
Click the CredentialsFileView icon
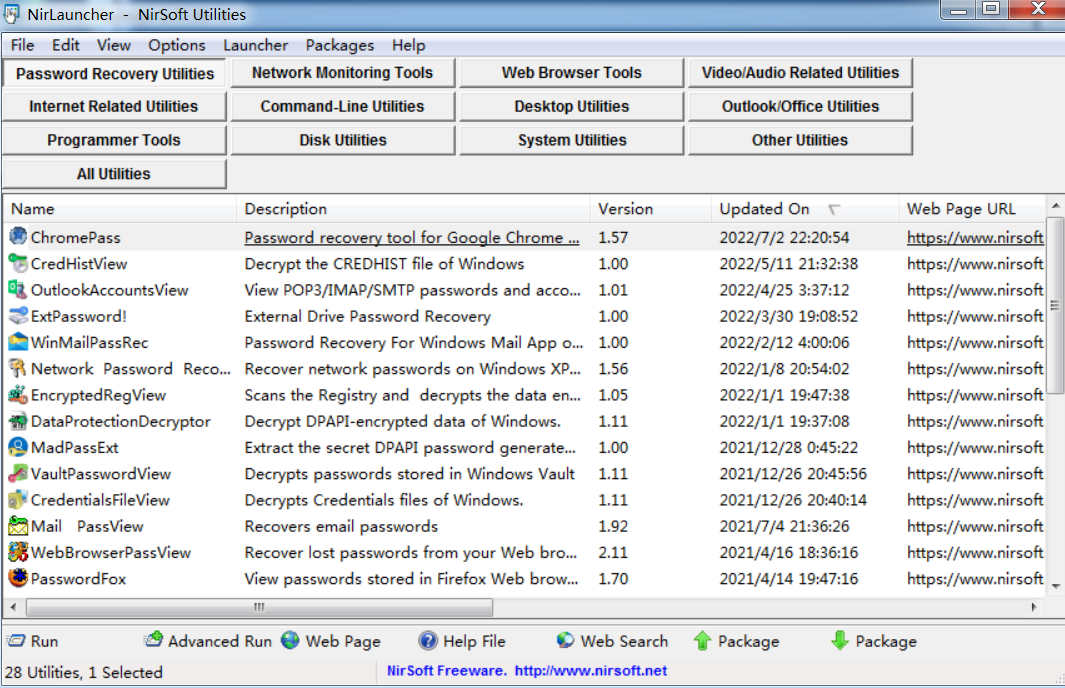point(18,500)
